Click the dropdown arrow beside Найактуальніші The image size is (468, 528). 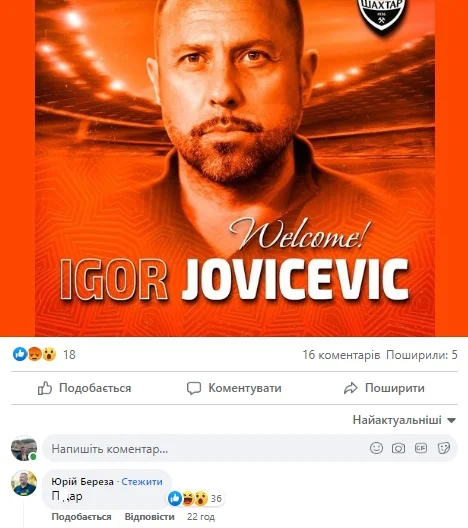[452, 421]
